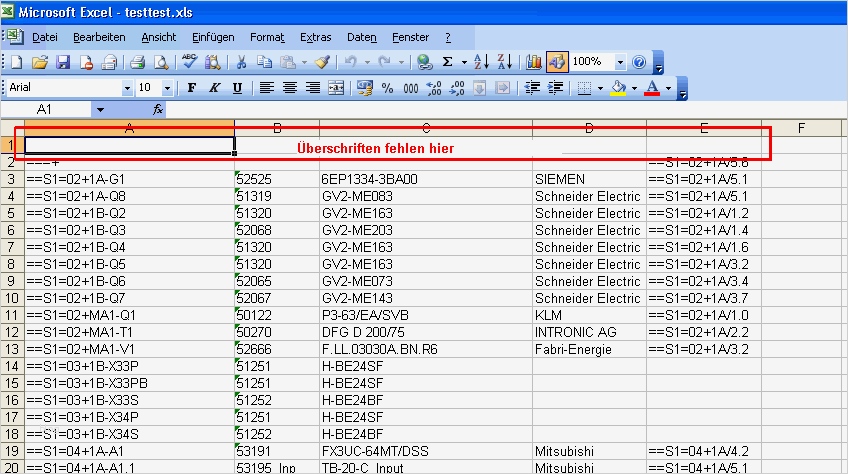Toggle underline formatting (U button)
The height and width of the screenshot is (474, 848).
(237, 88)
